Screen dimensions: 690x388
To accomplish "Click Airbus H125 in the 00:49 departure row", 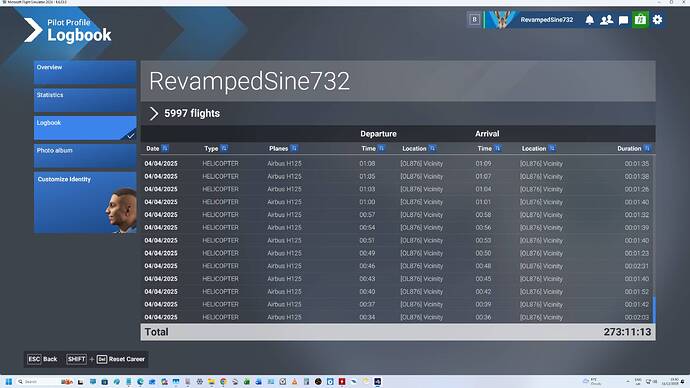I will click(284, 253).
